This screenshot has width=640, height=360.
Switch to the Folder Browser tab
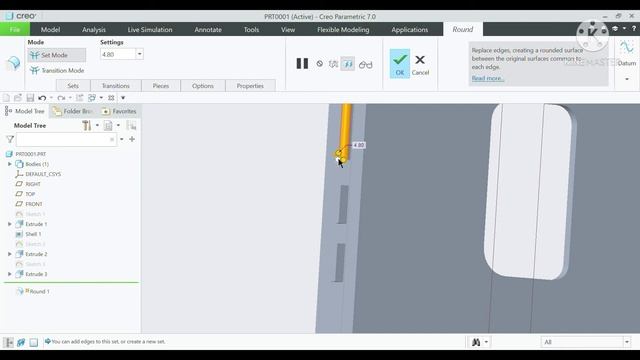(x=72, y=111)
